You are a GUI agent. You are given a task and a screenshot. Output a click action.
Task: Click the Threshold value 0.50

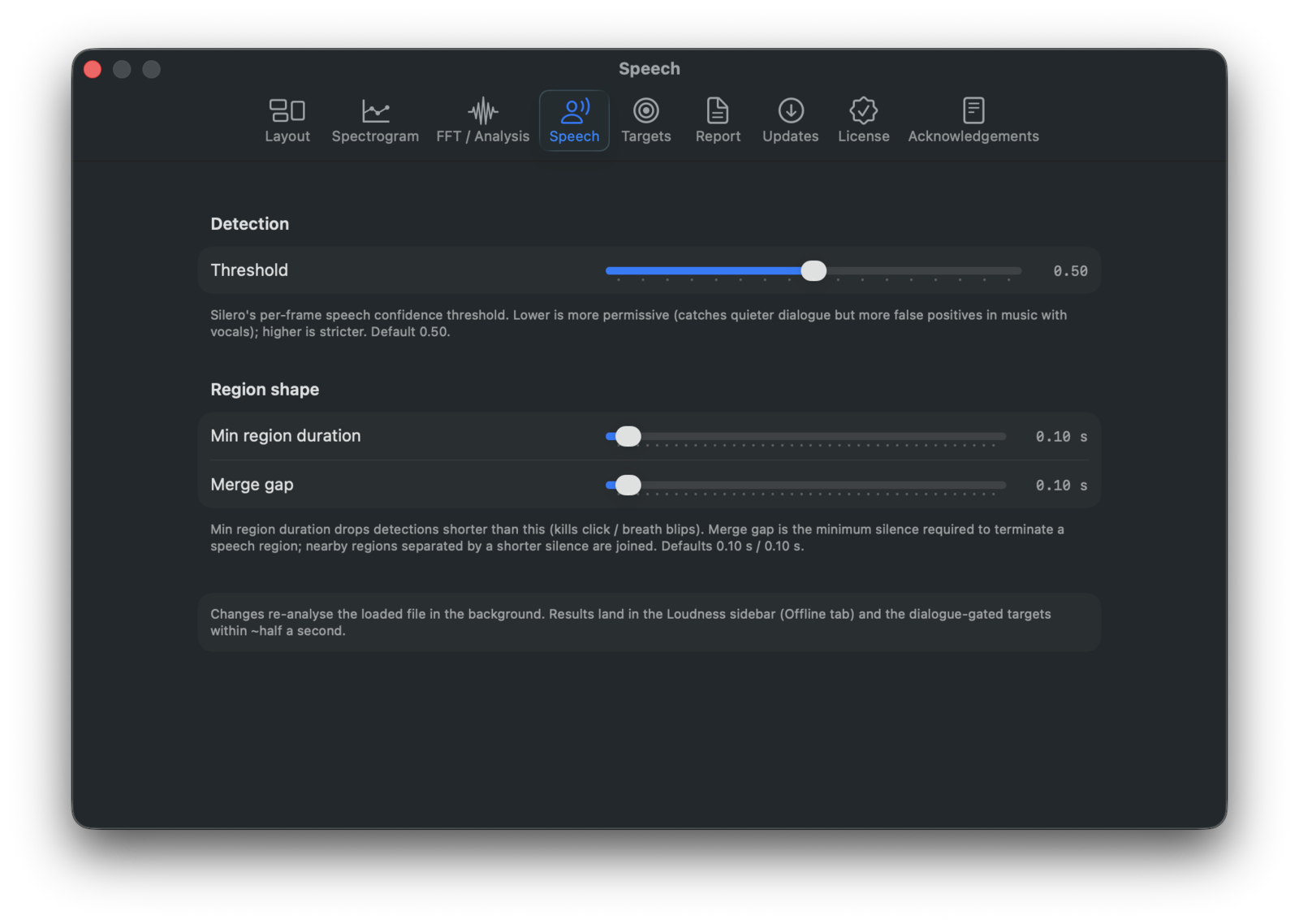(x=1070, y=271)
